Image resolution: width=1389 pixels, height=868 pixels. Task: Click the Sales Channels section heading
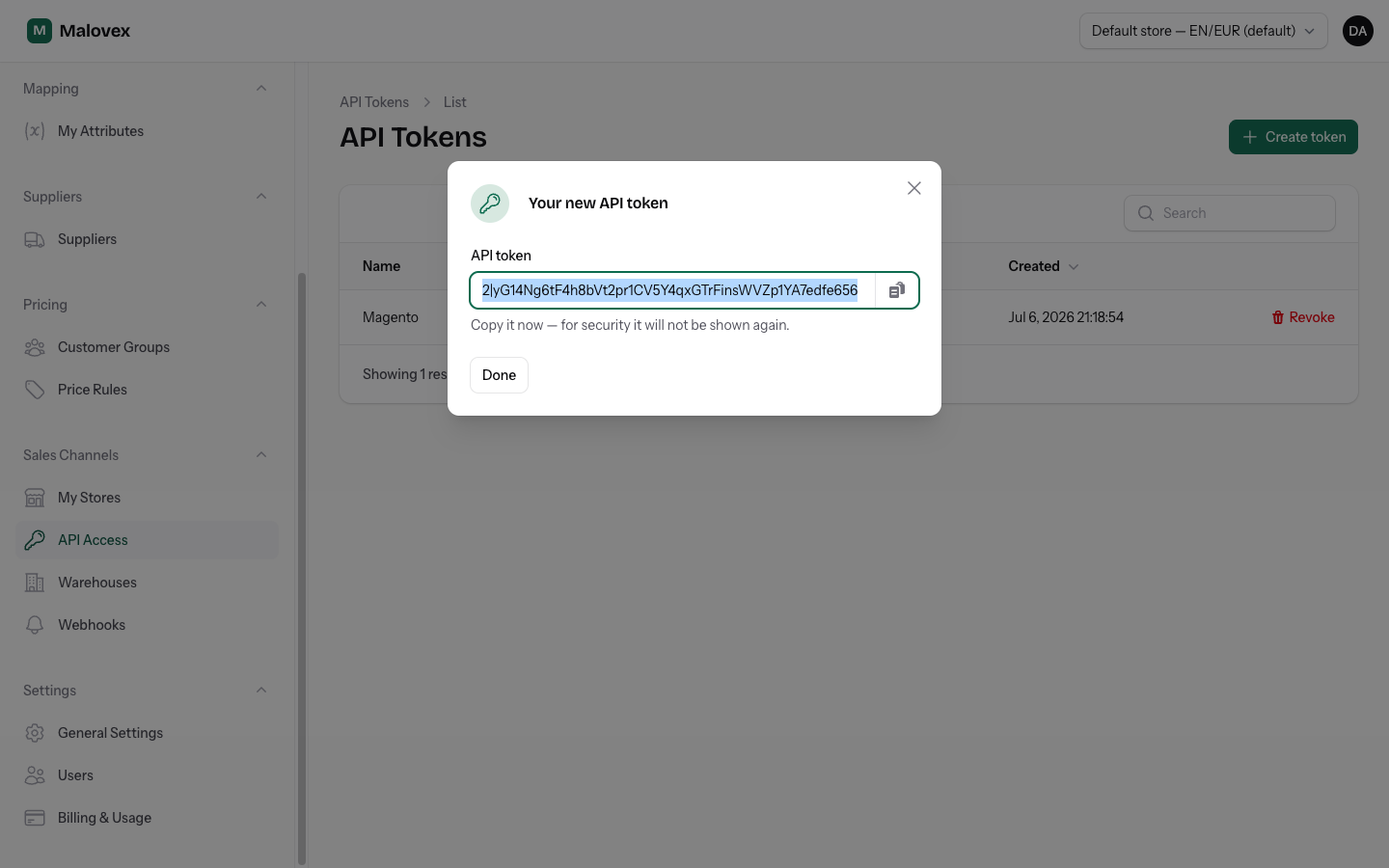click(x=71, y=455)
